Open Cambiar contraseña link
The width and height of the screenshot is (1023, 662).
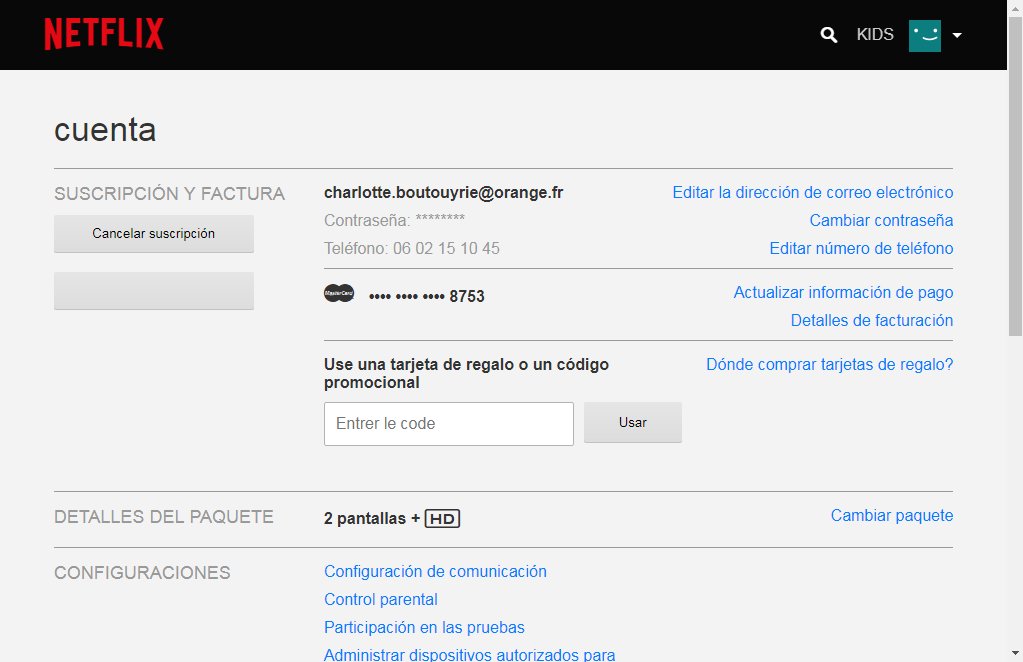[881, 220]
